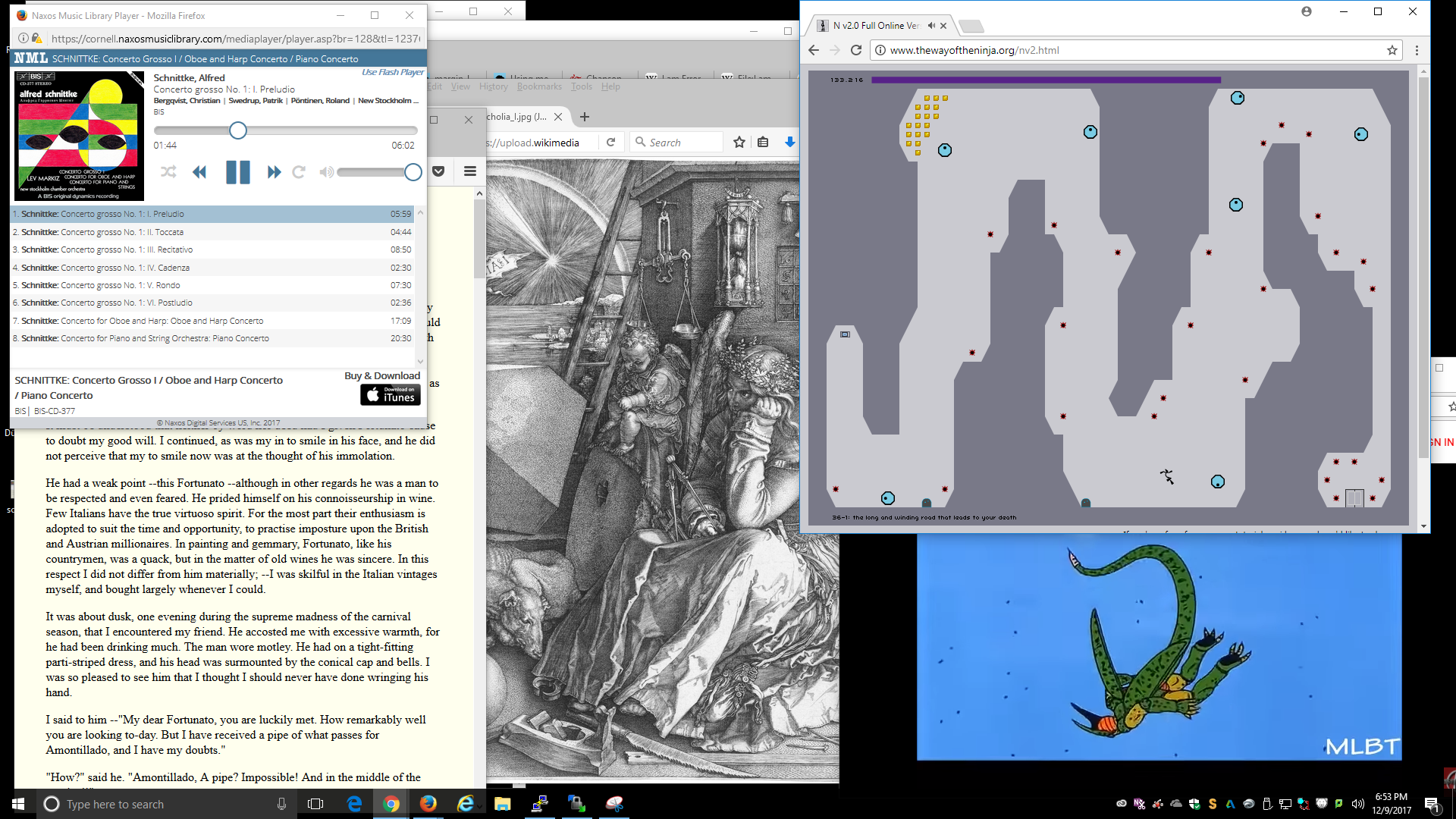Click the Naxos player URL bar
This screenshot has width=1456, height=819.
click(235, 39)
